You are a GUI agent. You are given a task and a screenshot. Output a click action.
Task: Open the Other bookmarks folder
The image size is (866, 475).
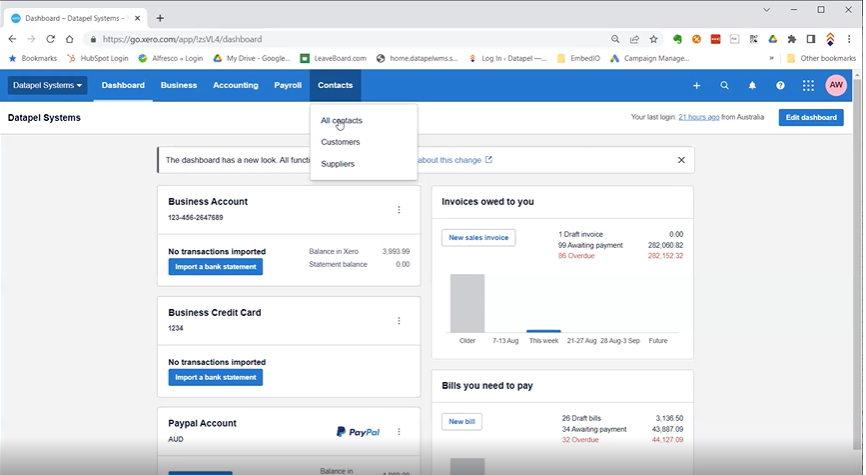(x=821, y=58)
